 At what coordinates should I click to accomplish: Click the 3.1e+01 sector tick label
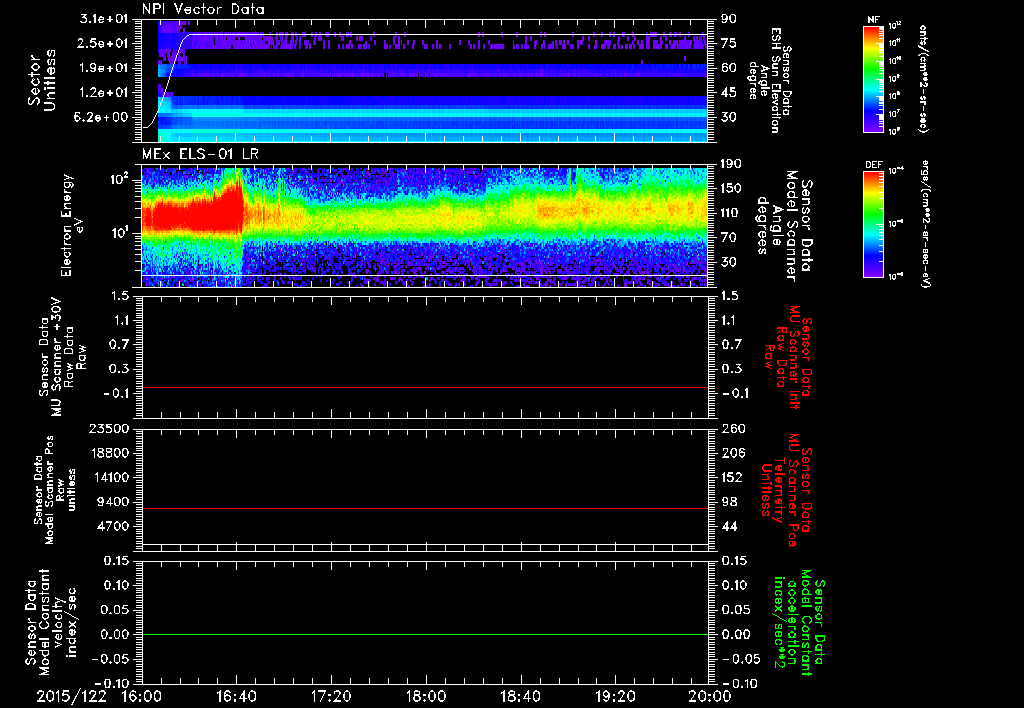pos(104,18)
